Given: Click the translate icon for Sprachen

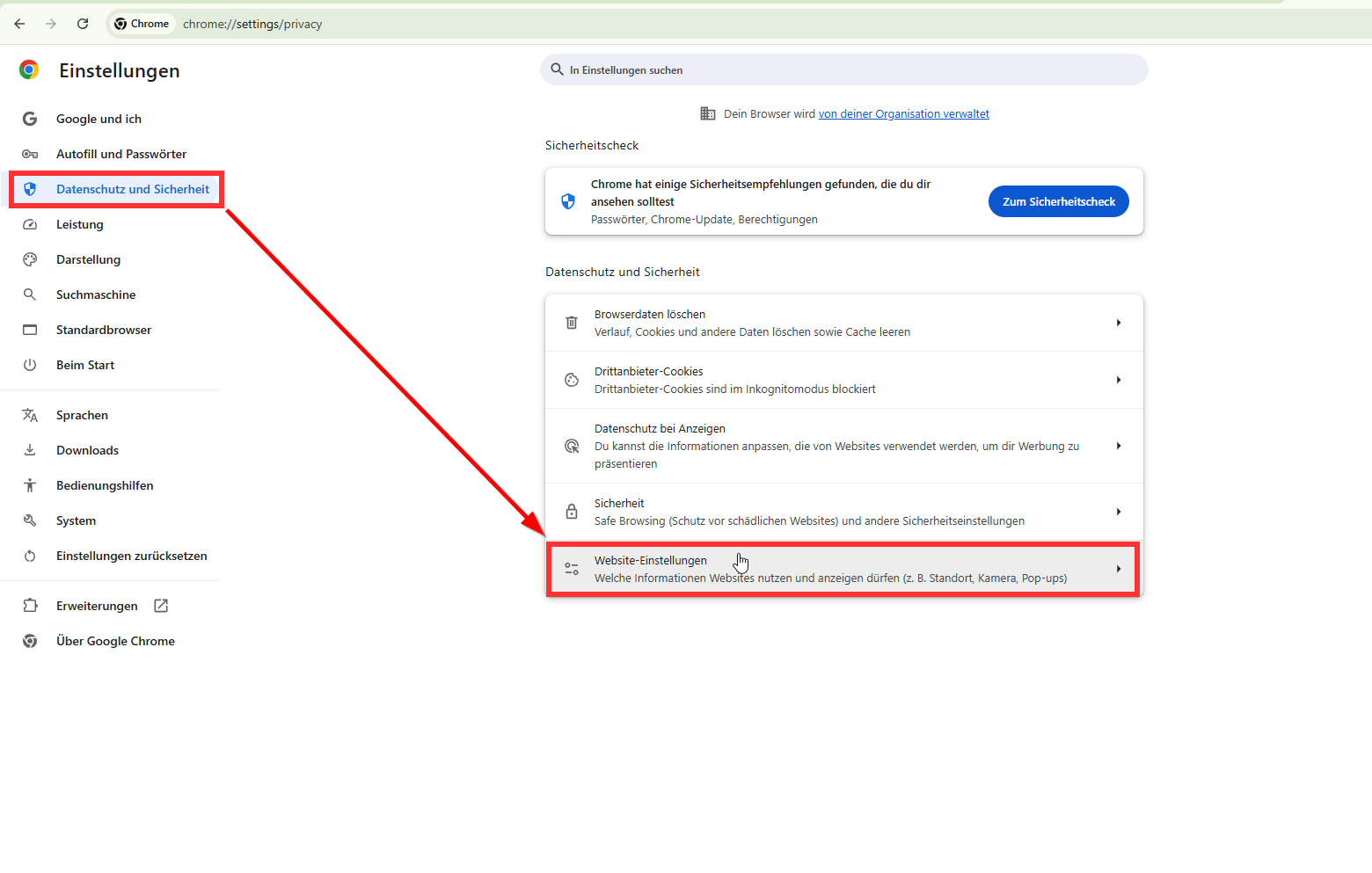Looking at the screenshot, I should 30,415.
